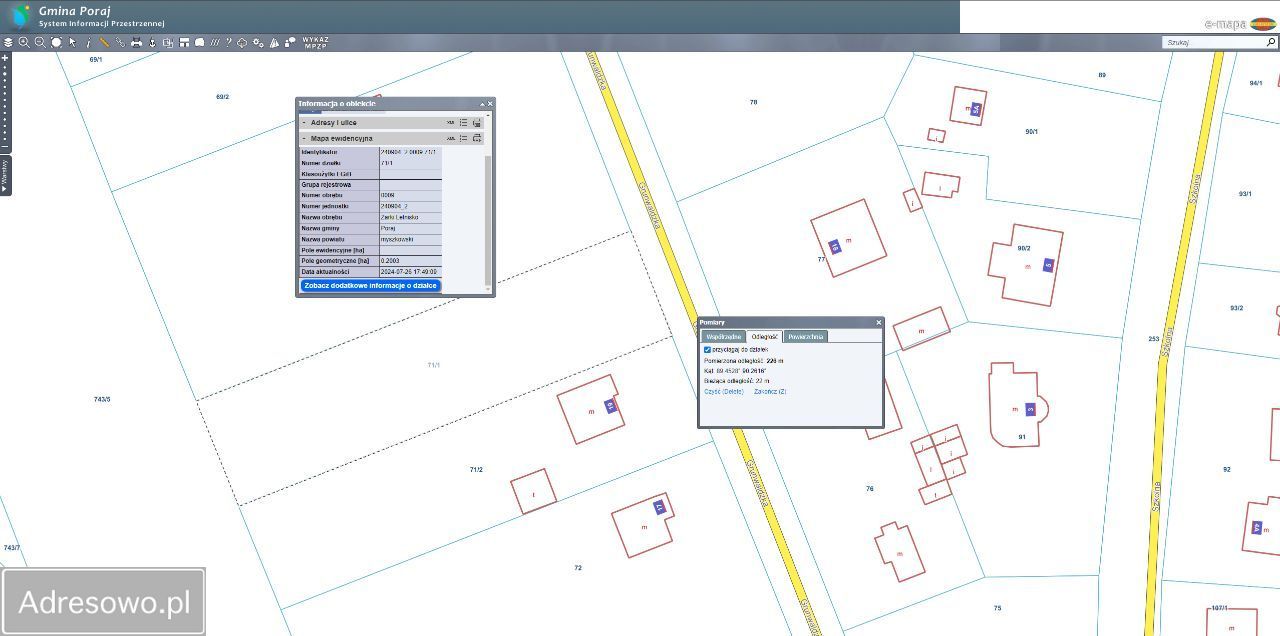Activate the object info 'i' tool
The height and width of the screenshot is (636, 1280).
tap(88, 42)
